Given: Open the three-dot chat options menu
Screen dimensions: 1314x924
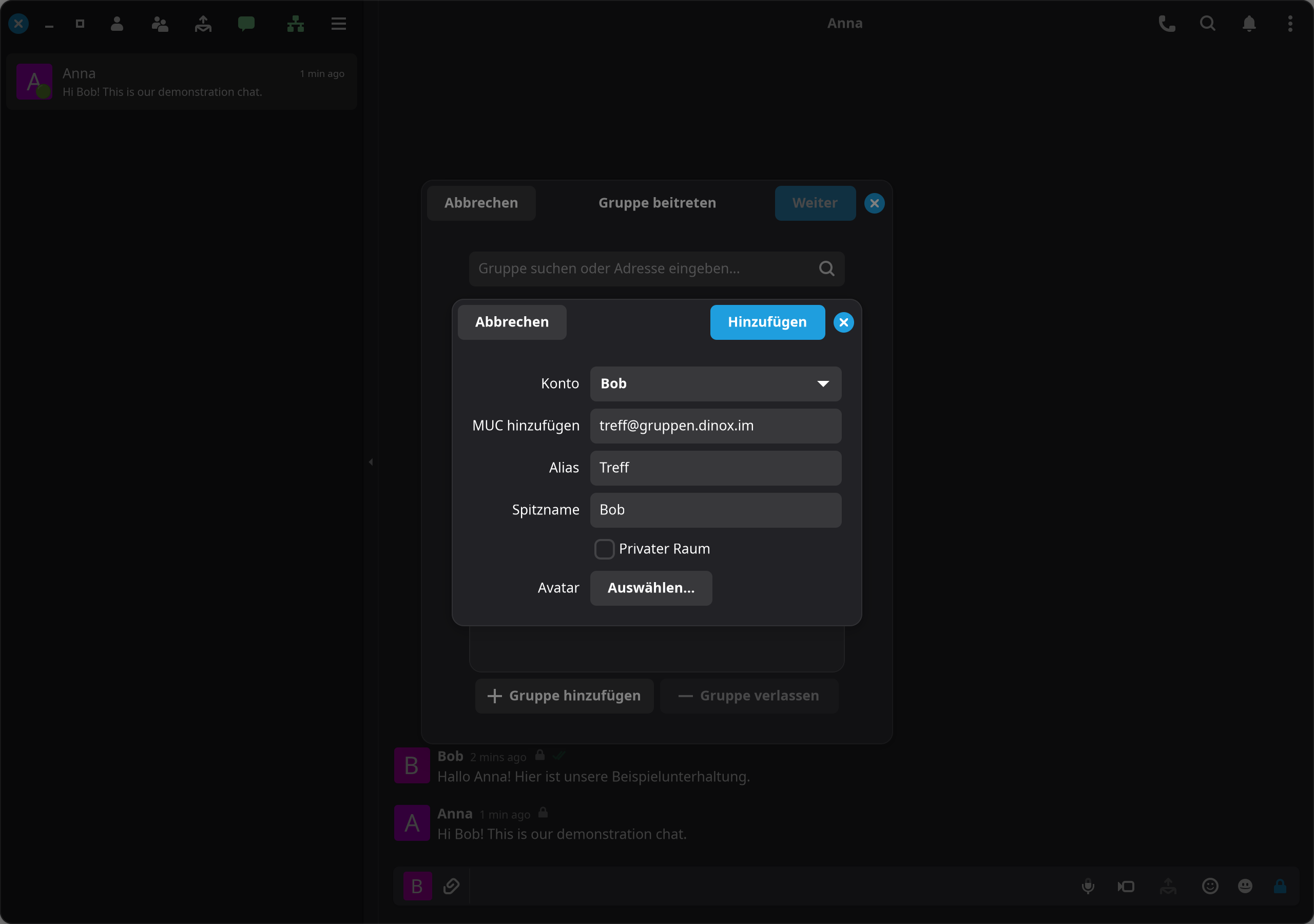Looking at the screenshot, I should coord(1290,24).
